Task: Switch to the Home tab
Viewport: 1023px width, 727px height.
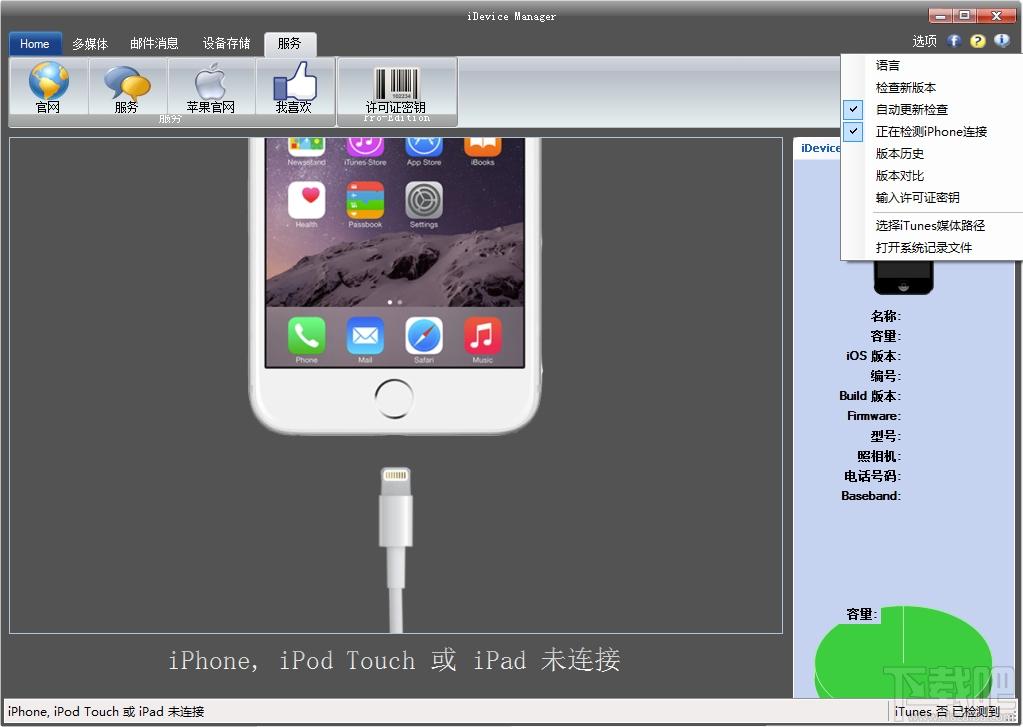Action: point(35,44)
